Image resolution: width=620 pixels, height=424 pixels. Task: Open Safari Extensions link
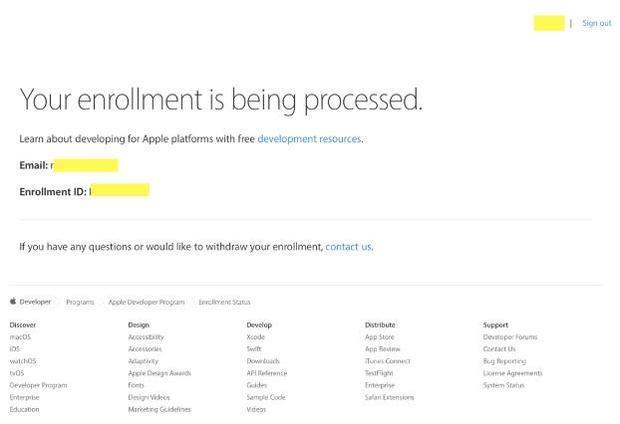389,397
